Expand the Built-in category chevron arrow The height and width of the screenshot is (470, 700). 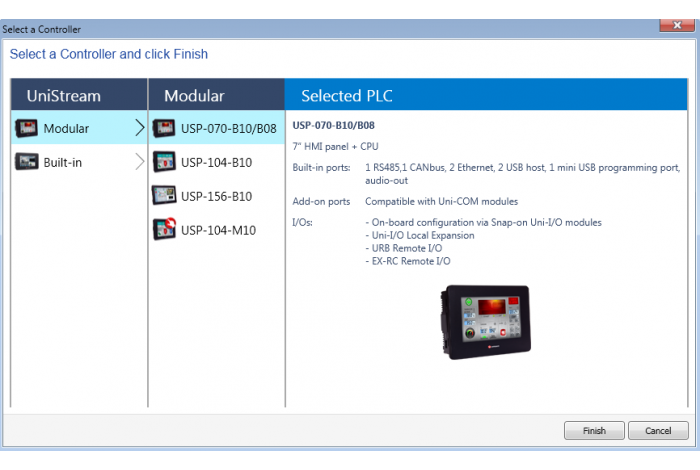(x=139, y=162)
